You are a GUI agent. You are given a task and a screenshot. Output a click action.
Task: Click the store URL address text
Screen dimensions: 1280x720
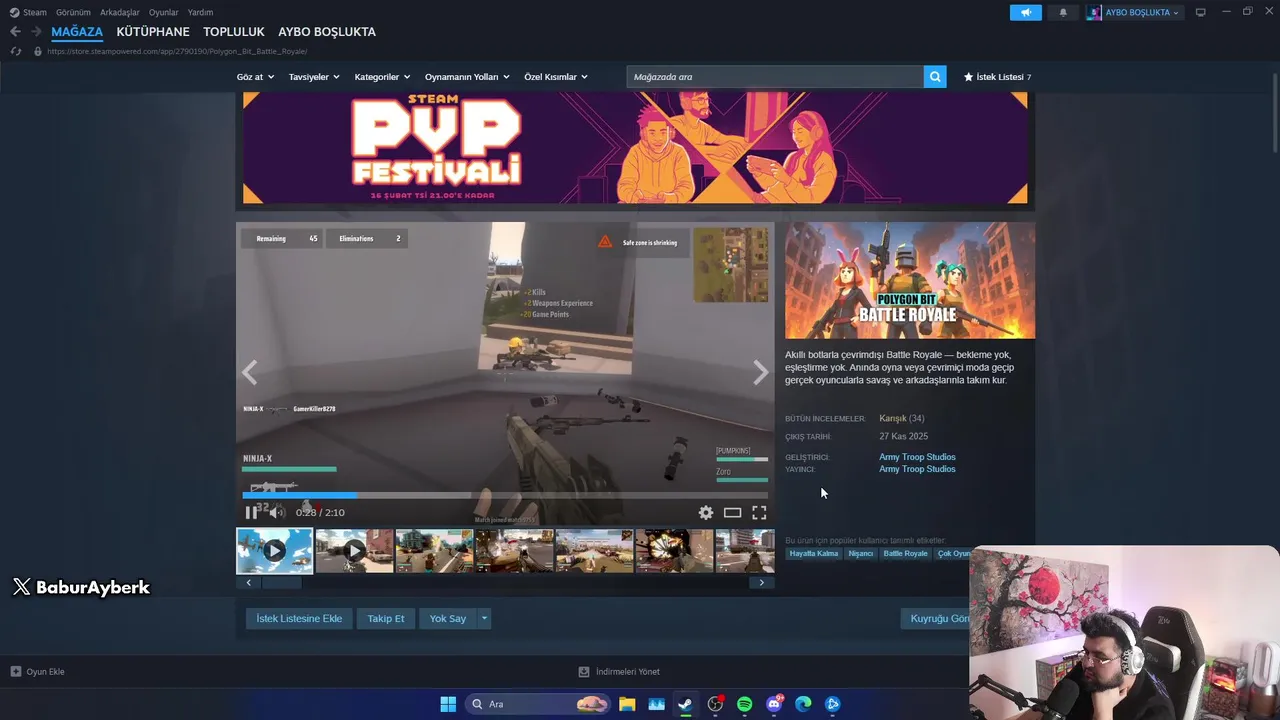tap(177, 51)
